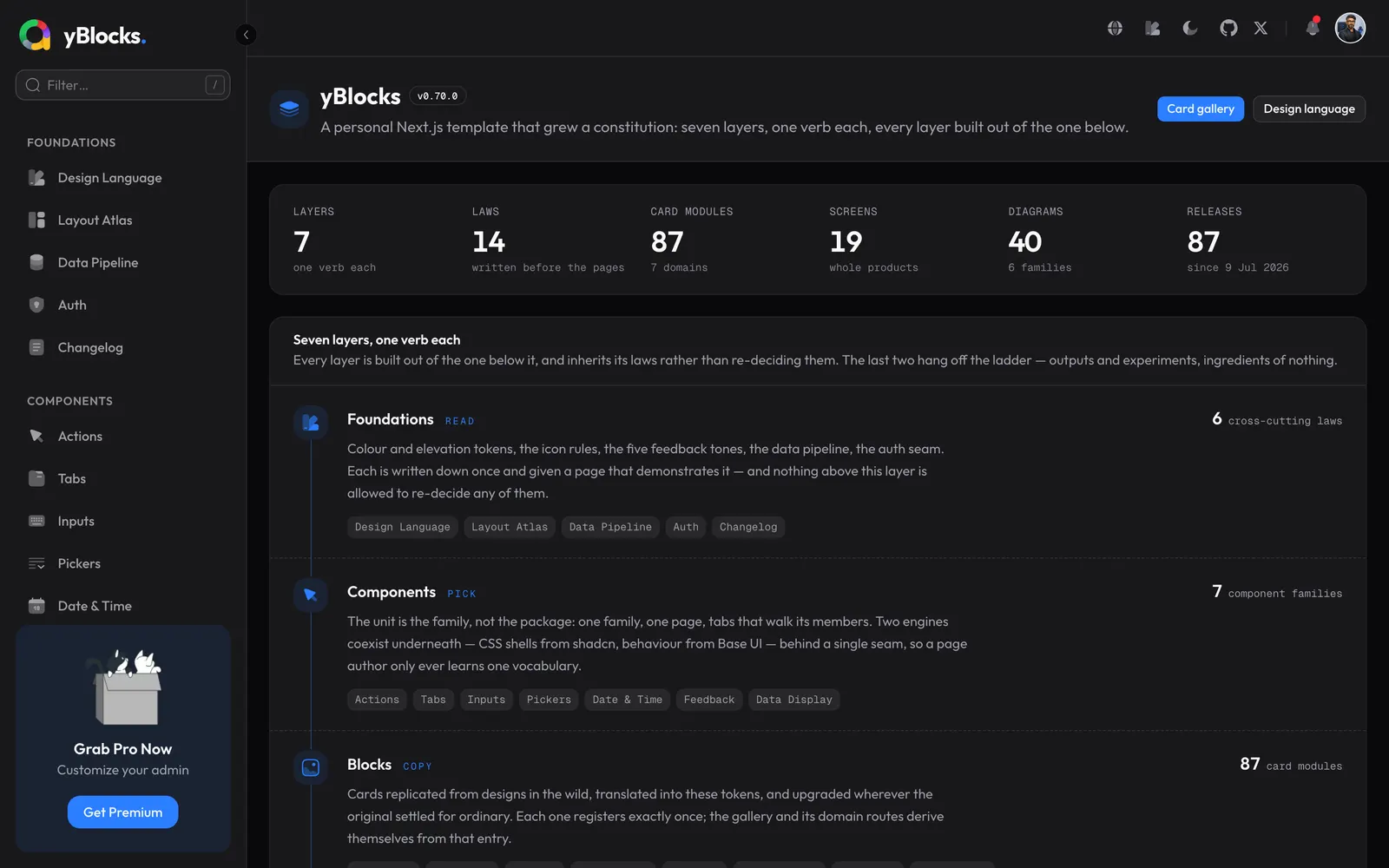Viewport: 1389px width, 868px height.
Task: Click the Tabs sidebar icon
Action: coord(36,479)
